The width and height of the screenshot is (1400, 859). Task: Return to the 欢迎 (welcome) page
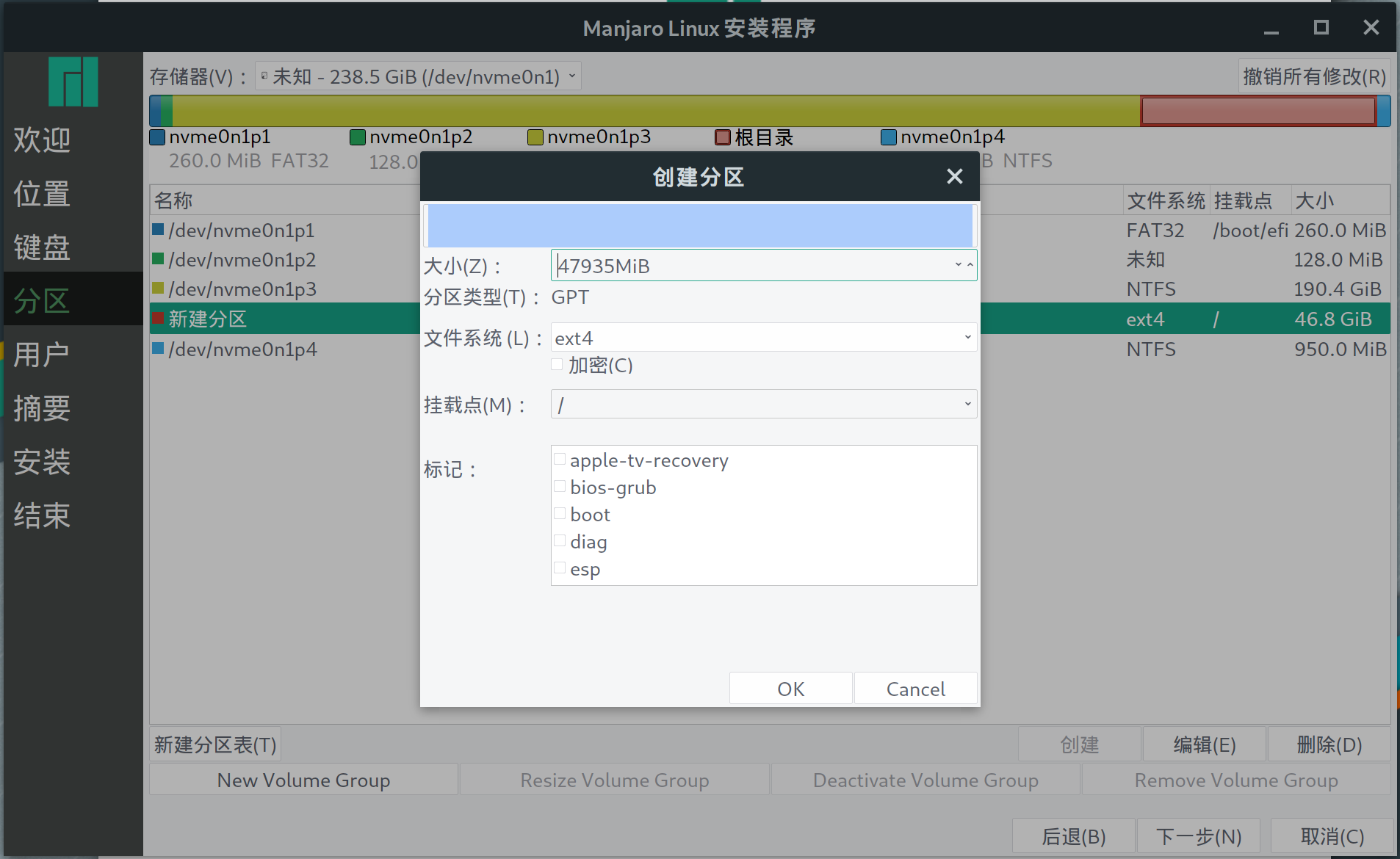point(40,139)
